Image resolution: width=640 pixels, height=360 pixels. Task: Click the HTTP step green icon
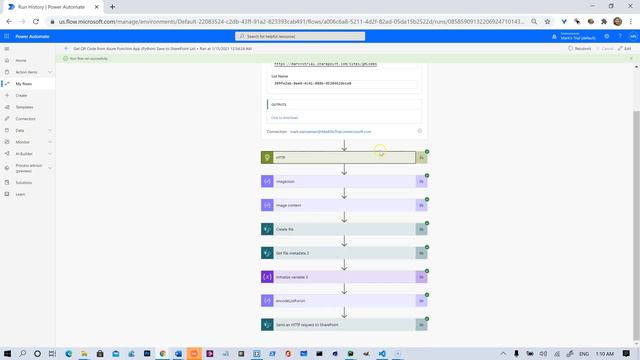tap(267, 158)
